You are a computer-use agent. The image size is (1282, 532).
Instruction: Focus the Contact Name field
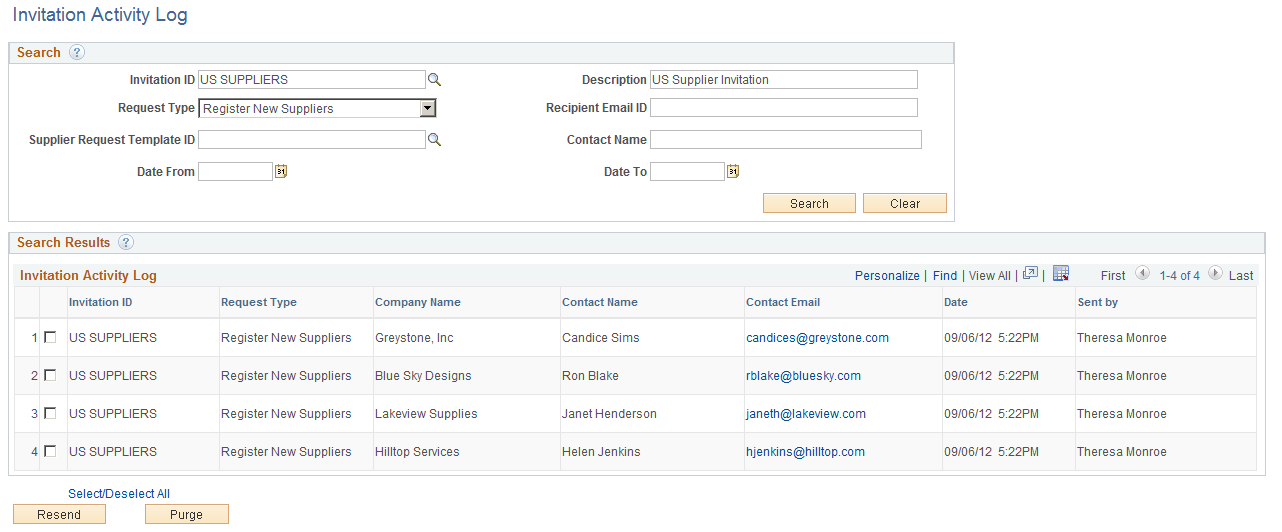786,140
